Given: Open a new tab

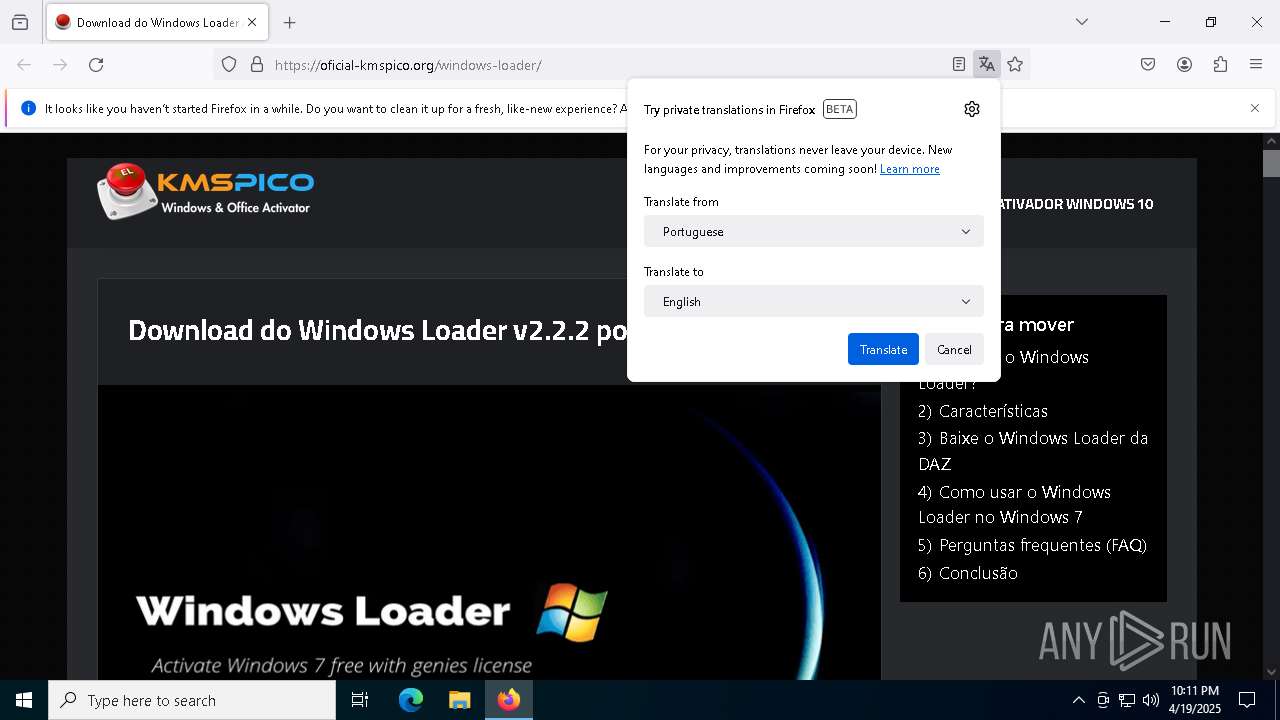Looking at the screenshot, I should pos(290,22).
